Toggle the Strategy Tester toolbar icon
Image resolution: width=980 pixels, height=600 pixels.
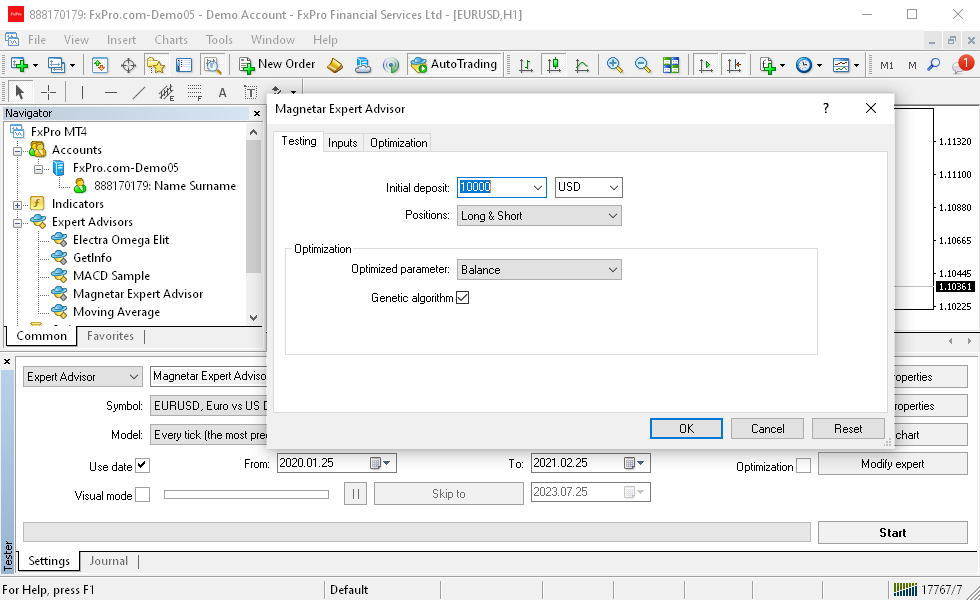(x=212, y=65)
